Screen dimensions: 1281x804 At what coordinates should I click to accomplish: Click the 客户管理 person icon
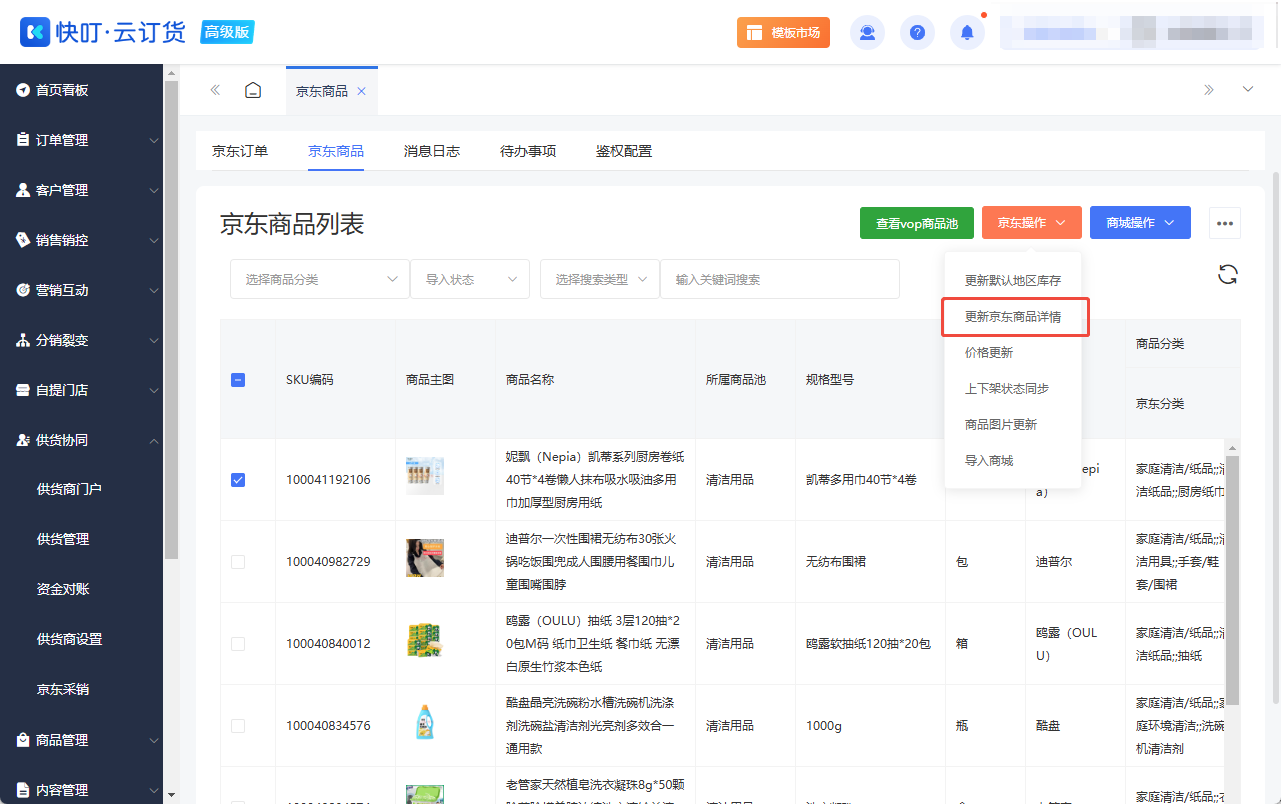point(23,190)
